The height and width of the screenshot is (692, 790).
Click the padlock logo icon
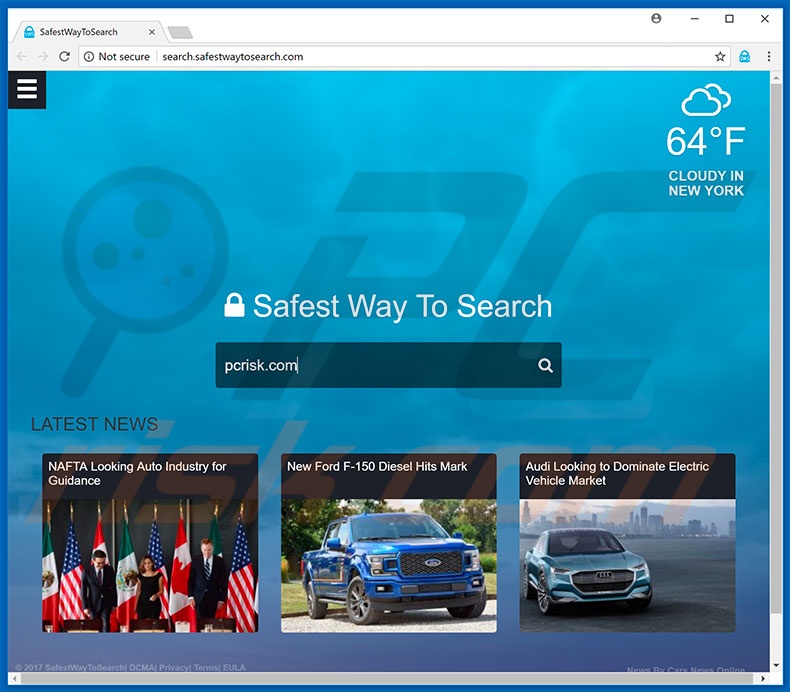[x=234, y=305]
